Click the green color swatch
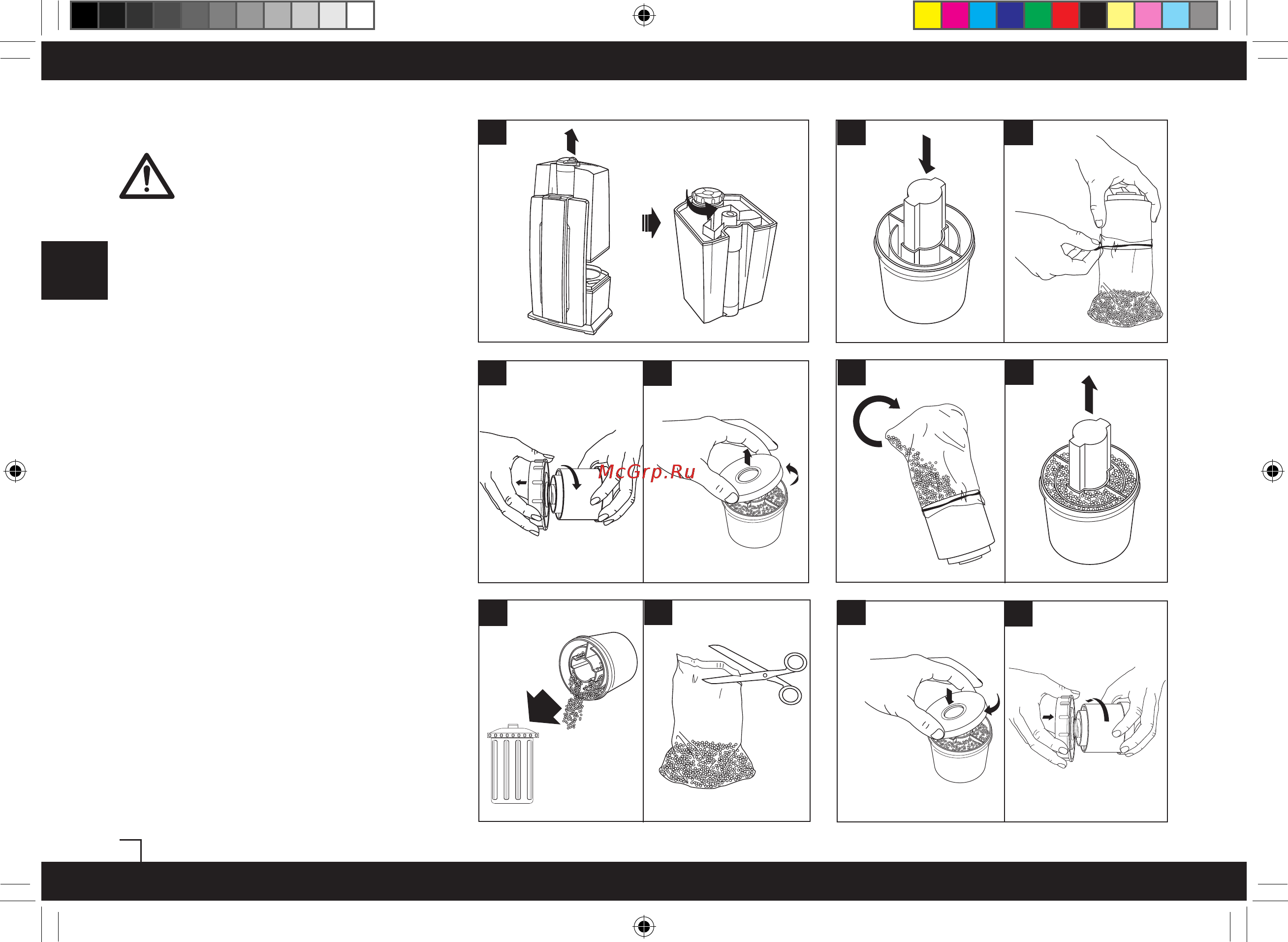Viewport: 1288px width, 942px height. tap(1037, 15)
